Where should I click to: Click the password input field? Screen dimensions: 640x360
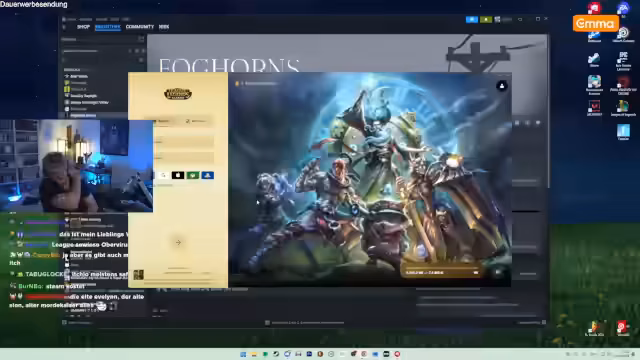coord(184,158)
